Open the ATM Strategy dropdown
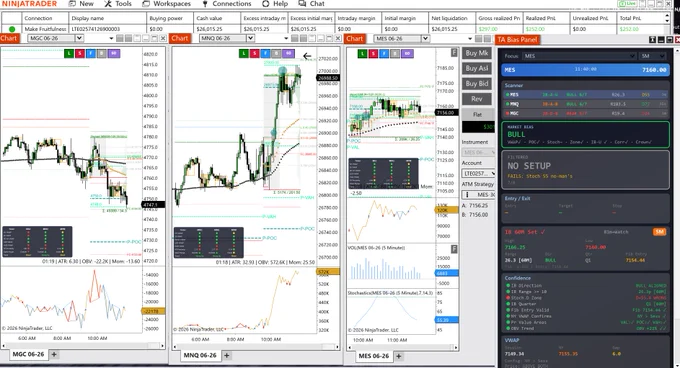Image resolution: width=680 pixels, height=368 pixels. pos(478,195)
